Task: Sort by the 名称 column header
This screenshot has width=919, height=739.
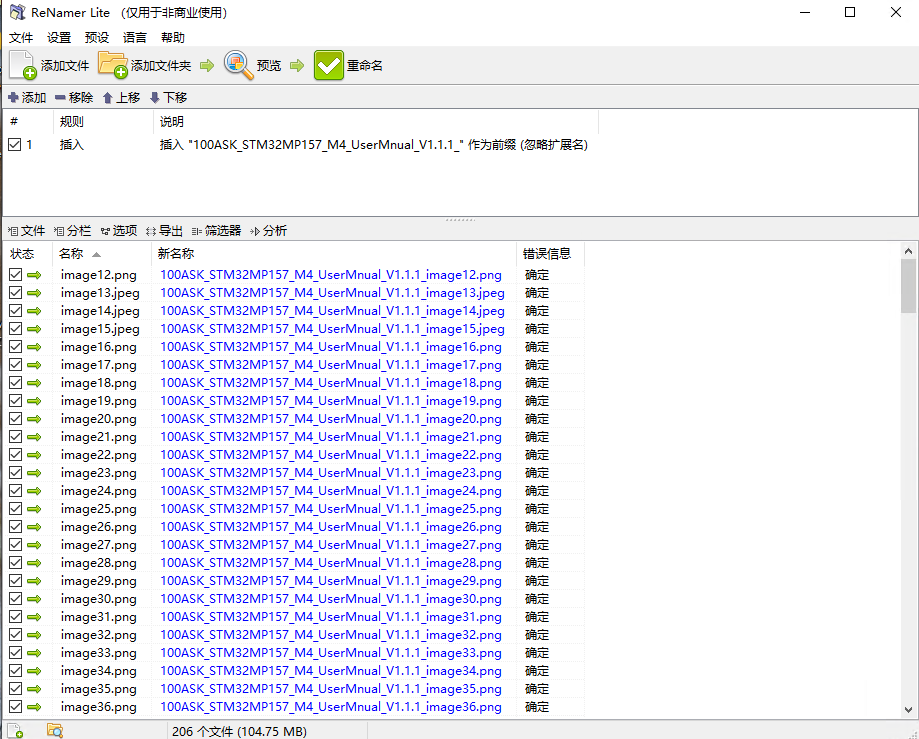Action: [x=102, y=254]
